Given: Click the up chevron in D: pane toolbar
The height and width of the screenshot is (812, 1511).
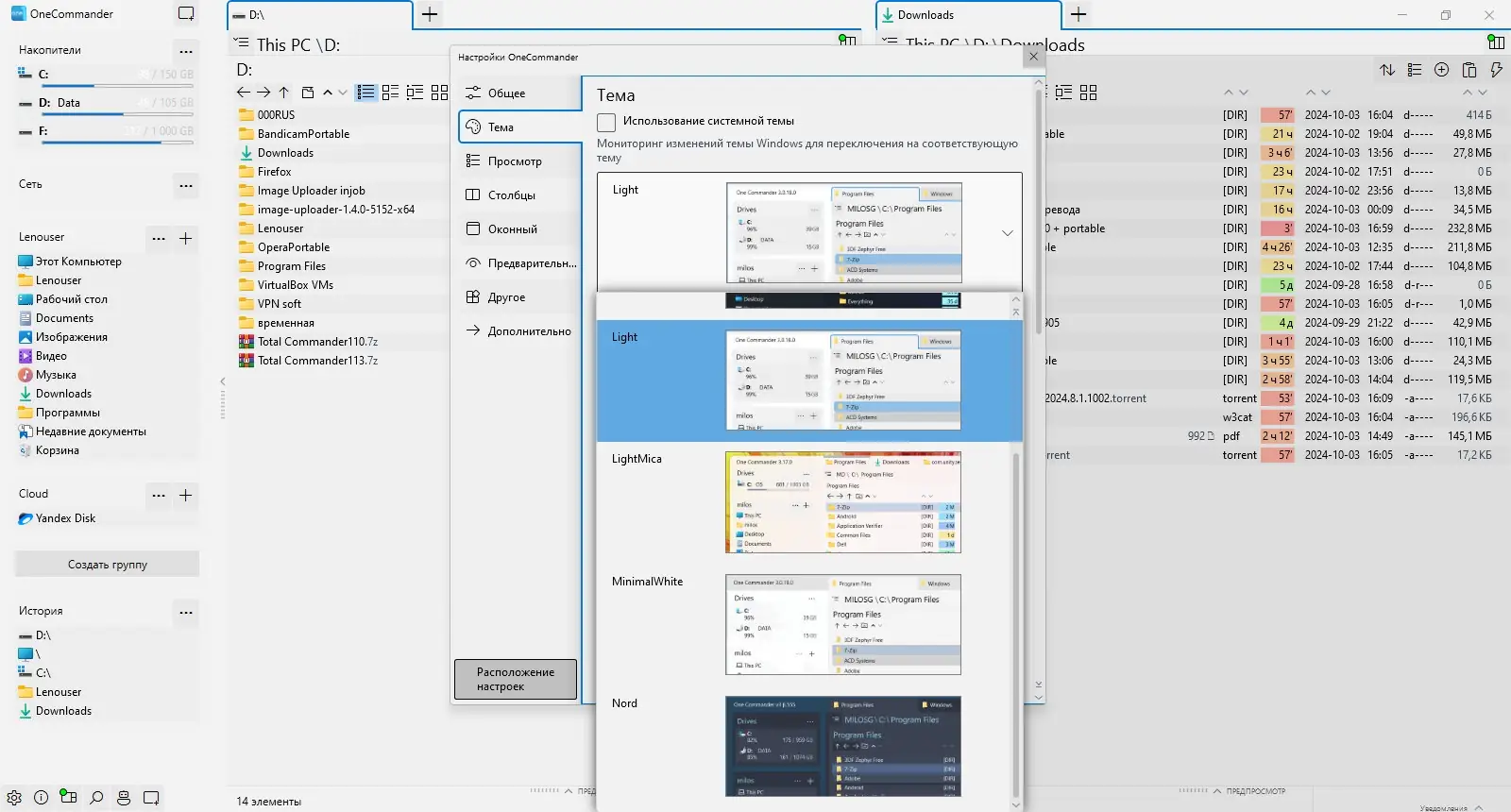Looking at the screenshot, I should tap(328, 93).
